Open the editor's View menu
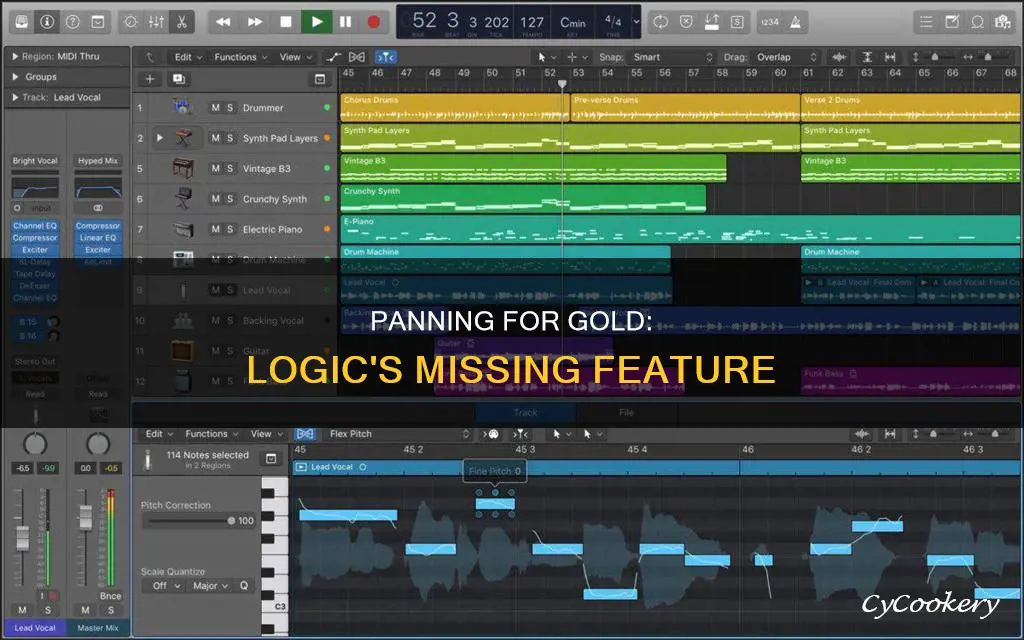Viewport: 1024px width, 640px height. 266,434
